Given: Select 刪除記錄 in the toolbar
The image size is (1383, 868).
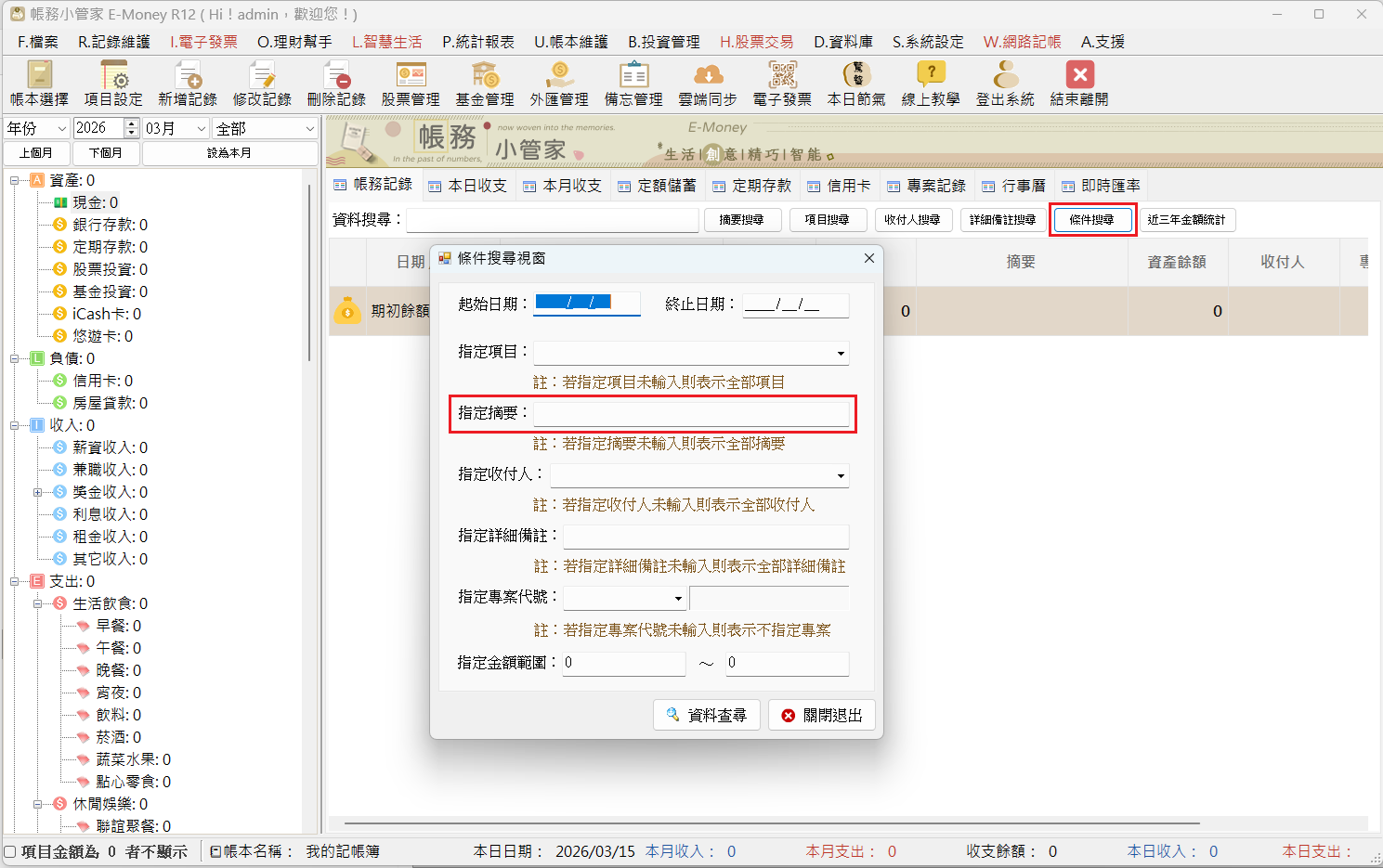Looking at the screenshot, I should [x=335, y=82].
